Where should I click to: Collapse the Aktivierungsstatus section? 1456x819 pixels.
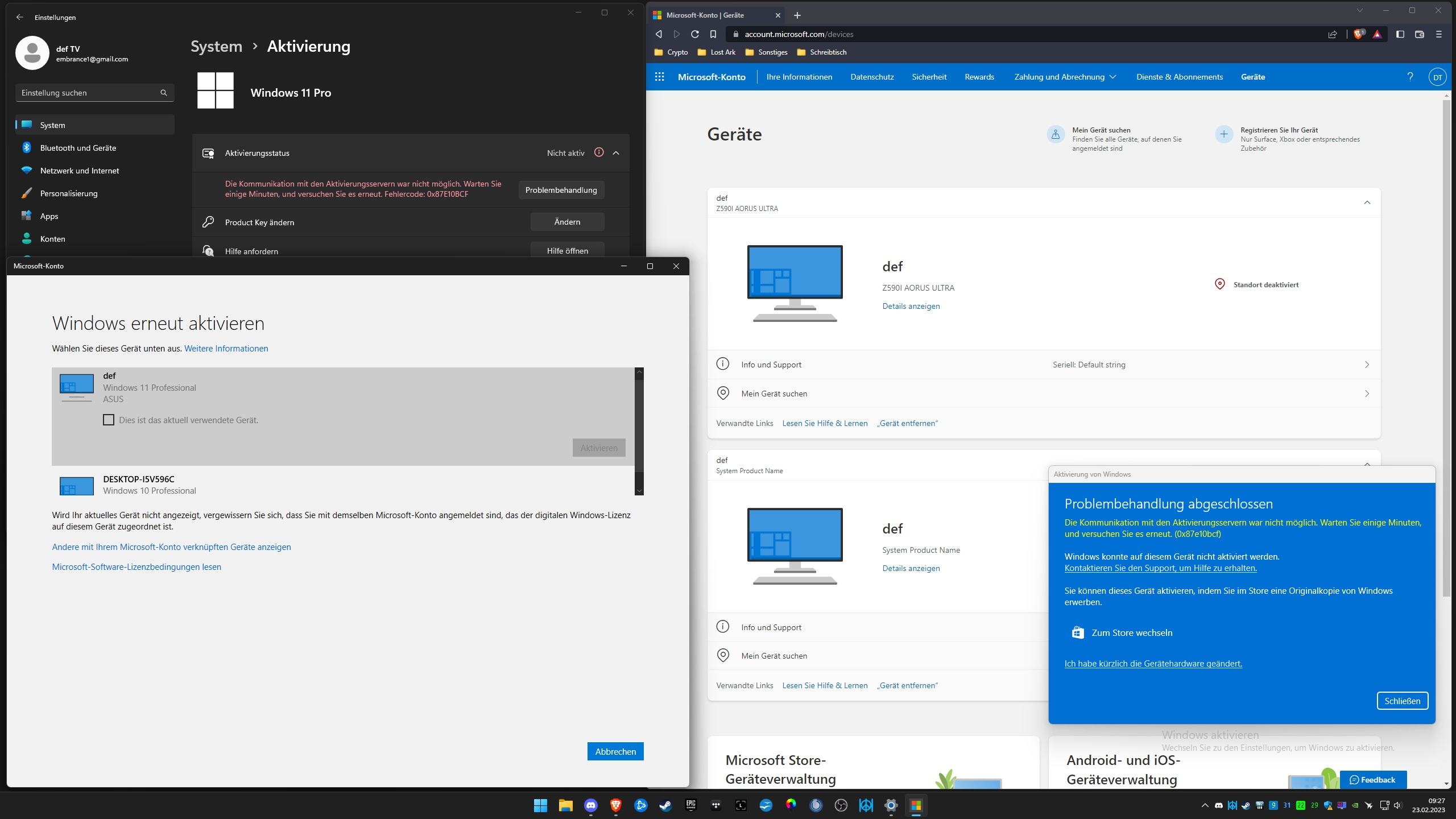click(616, 152)
